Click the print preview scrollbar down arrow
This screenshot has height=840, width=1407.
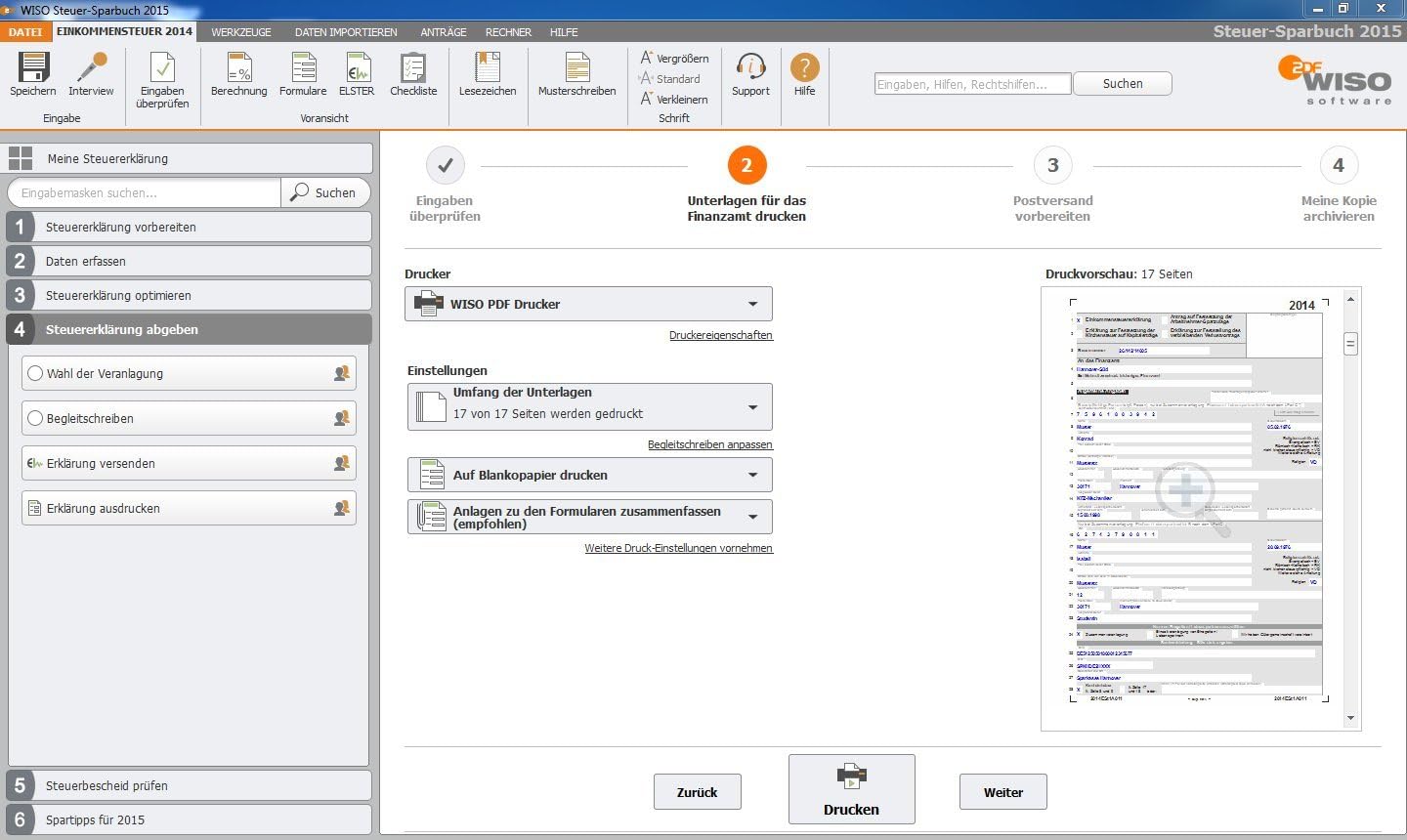(1350, 718)
